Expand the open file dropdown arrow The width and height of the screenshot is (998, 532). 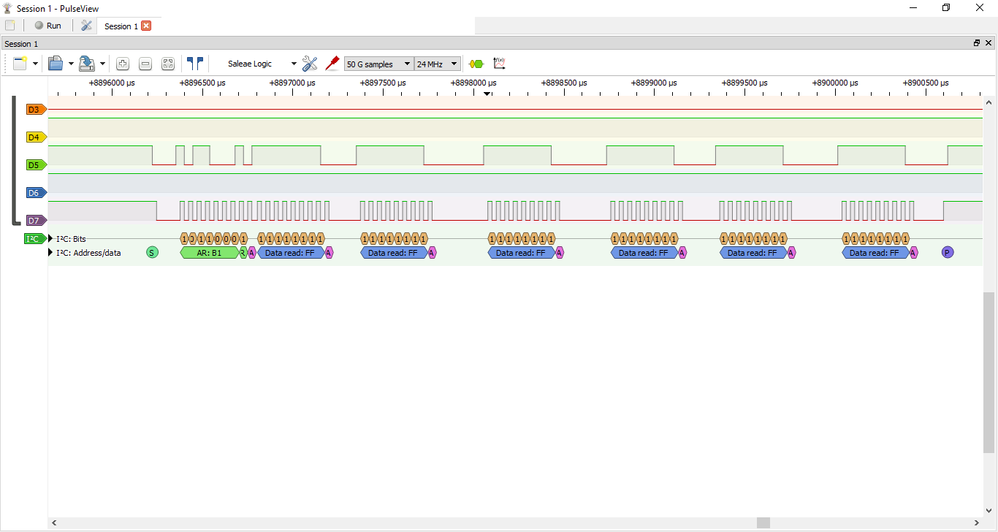pos(71,64)
